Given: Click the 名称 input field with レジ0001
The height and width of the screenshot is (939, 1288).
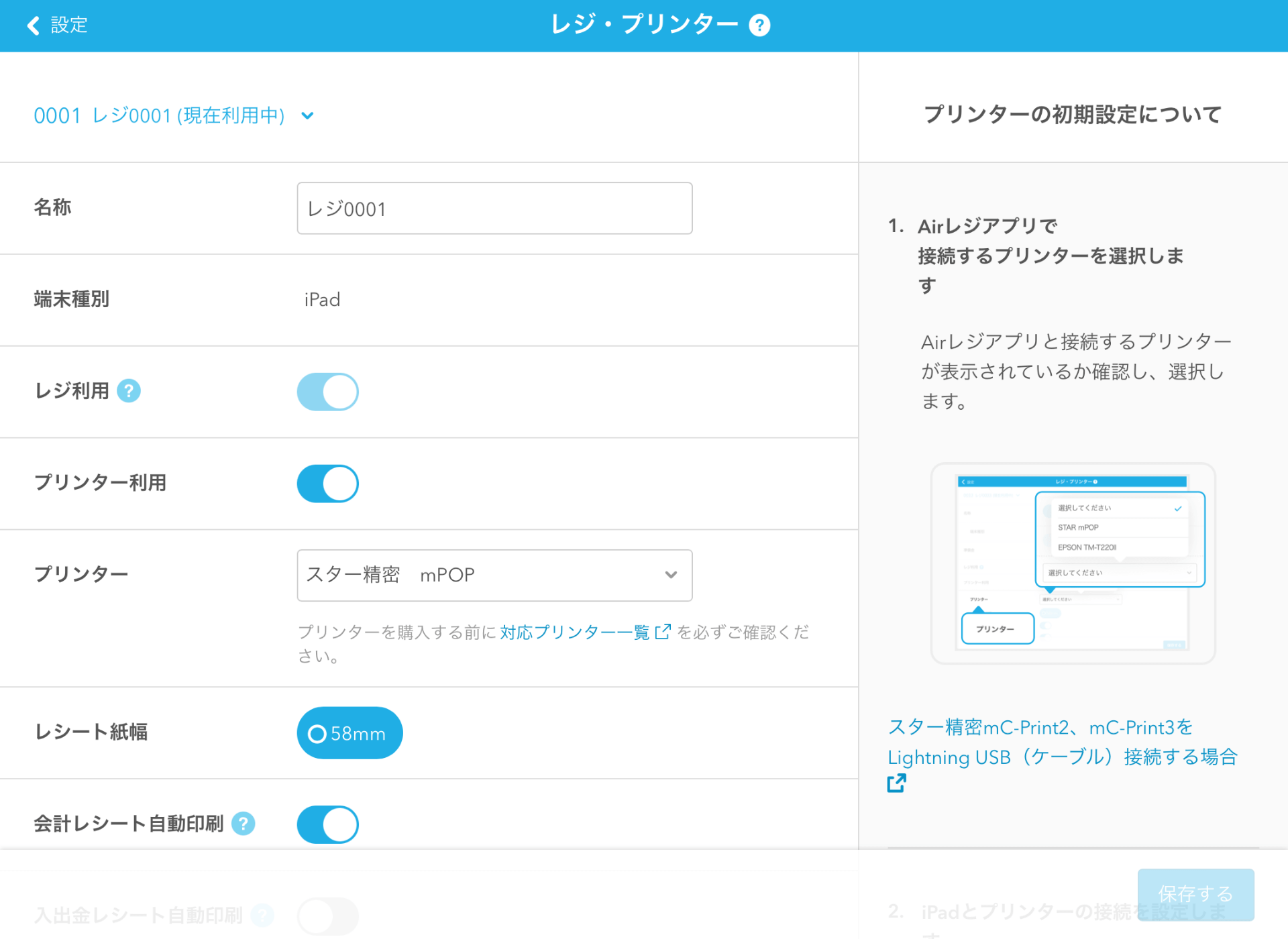Looking at the screenshot, I should [494, 208].
